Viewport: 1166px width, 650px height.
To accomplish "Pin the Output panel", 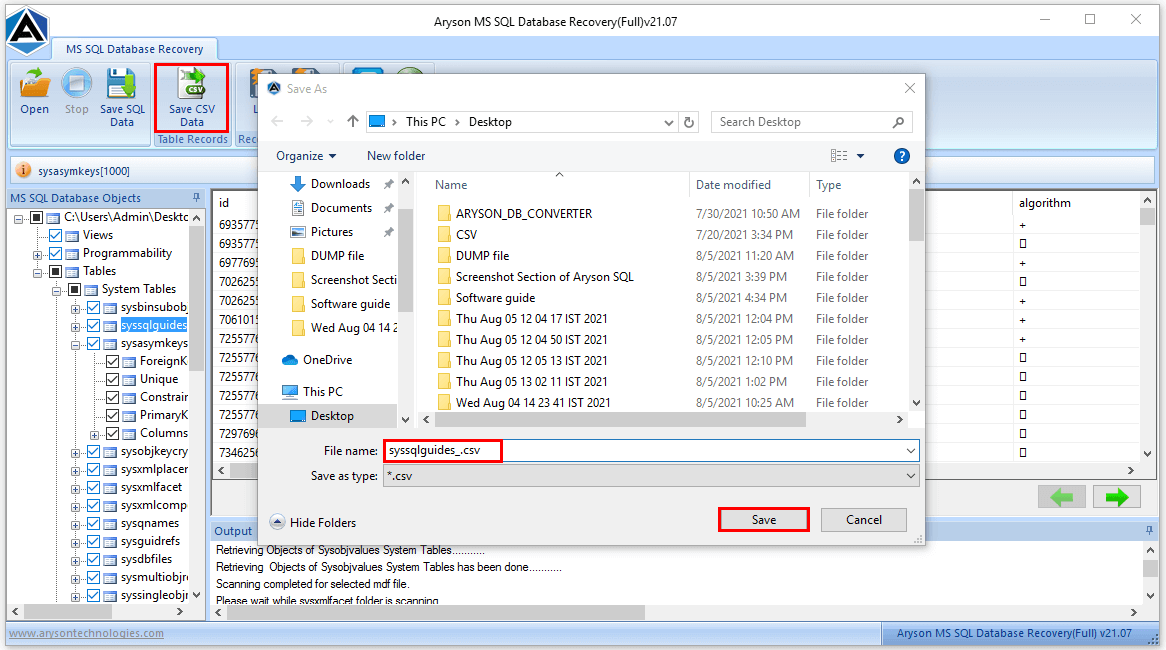I will click(x=1149, y=530).
